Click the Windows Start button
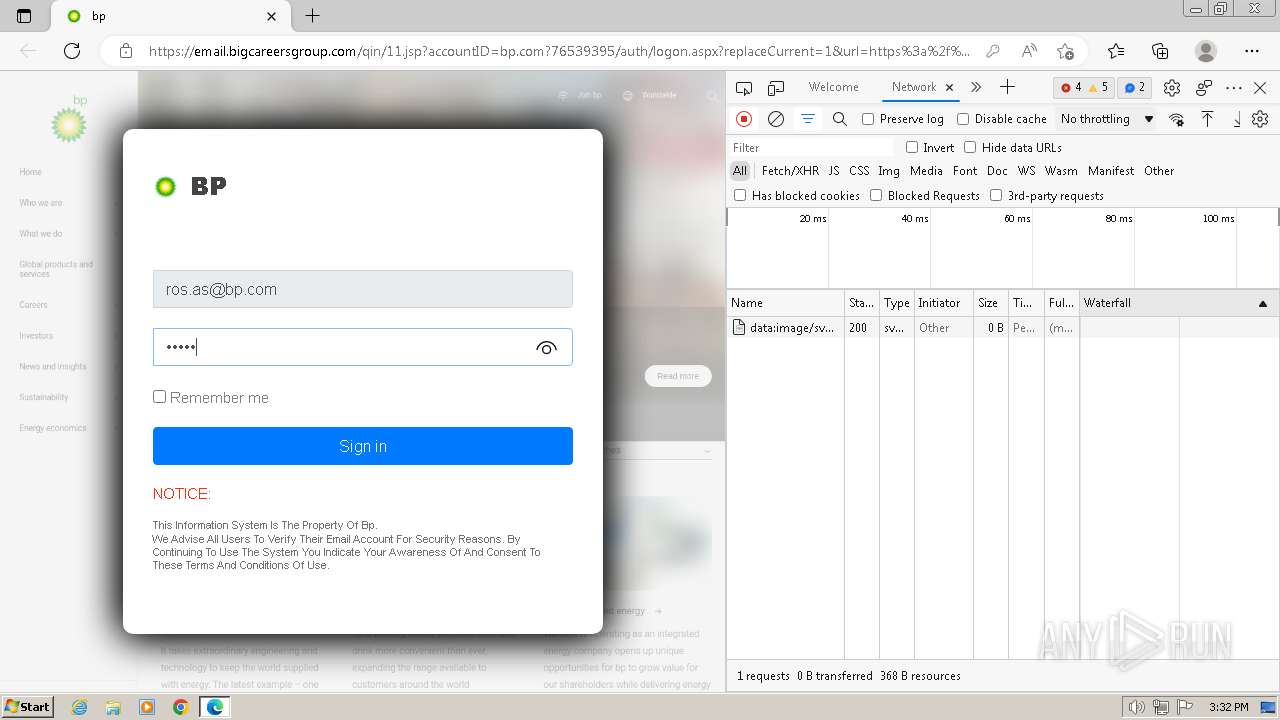Viewport: 1280px width, 720px height. [x=28, y=706]
